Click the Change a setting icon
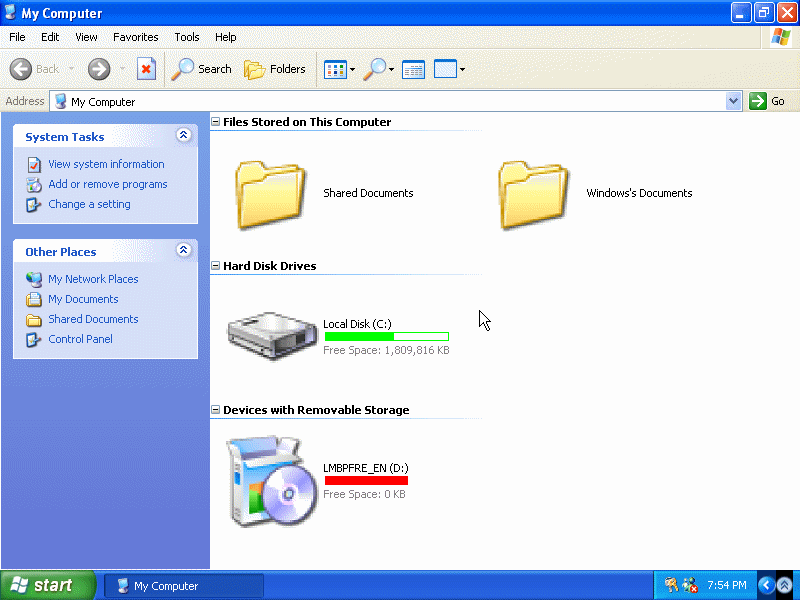This screenshot has width=800, height=600. coord(34,205)
